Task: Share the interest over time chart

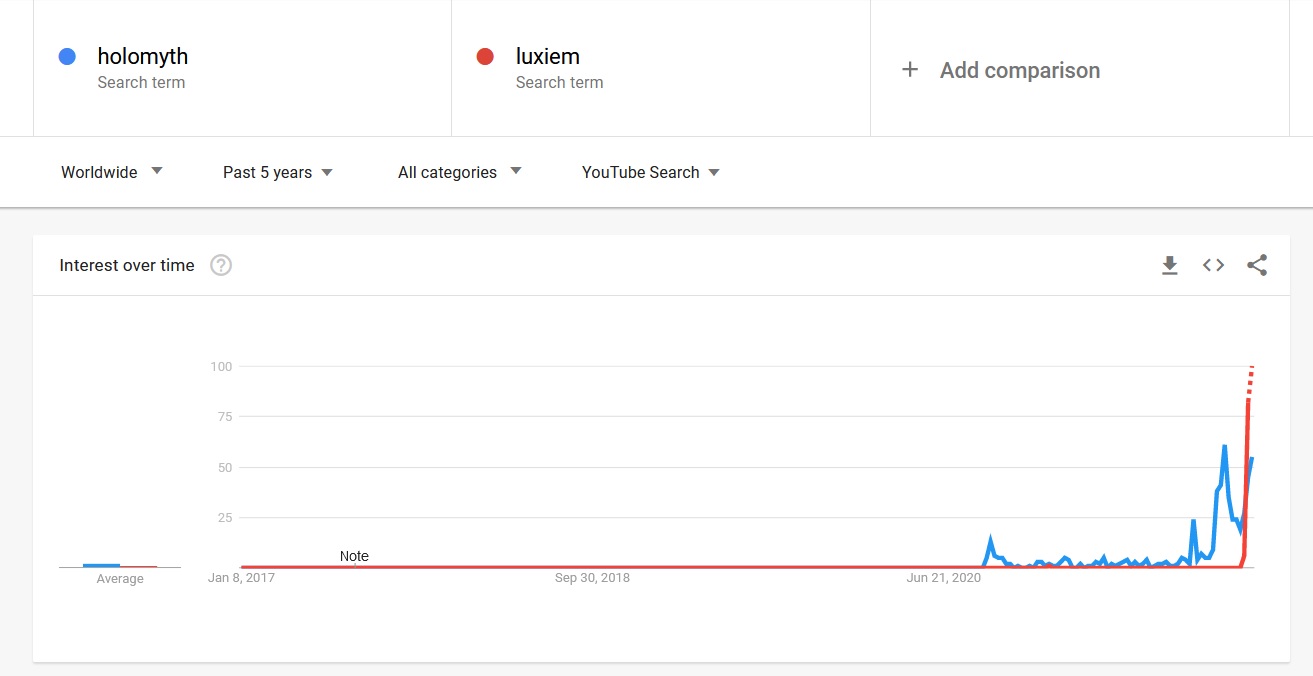Action: pos(1257,265)
